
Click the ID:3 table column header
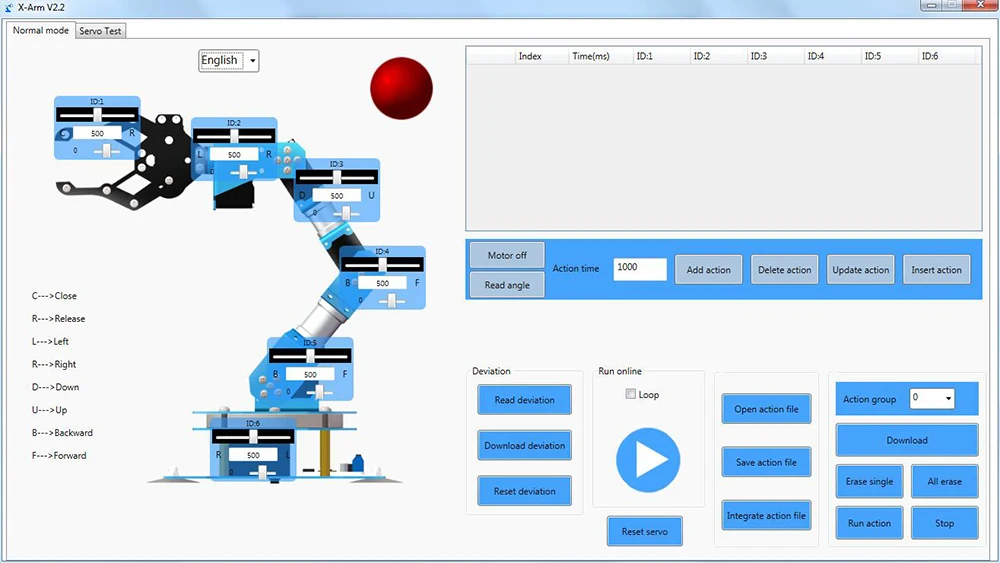[775, 56]
